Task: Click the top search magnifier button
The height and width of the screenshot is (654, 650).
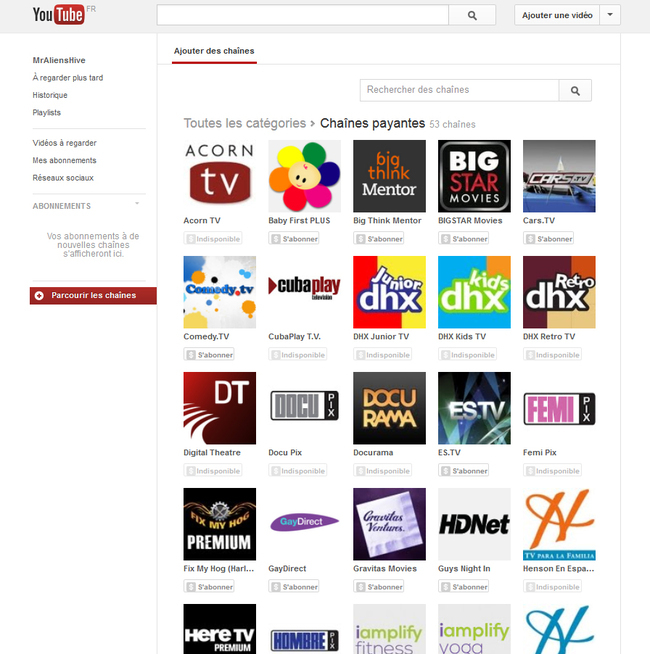Action: point(472,15)
